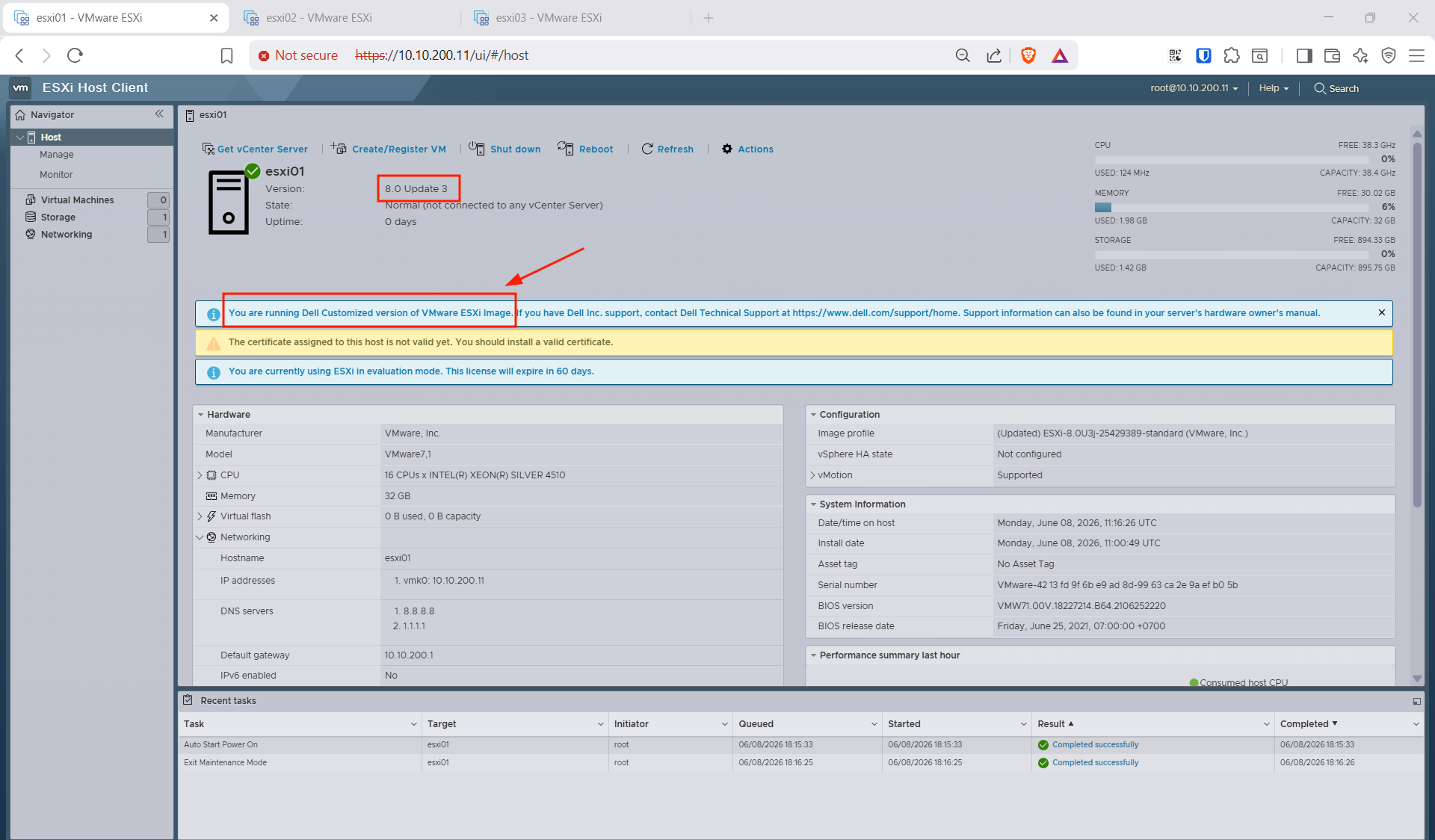Viewport: 1435px width, 840px height.
Task: Click the Search magnifier in ESXi header
Action: point(1320,88)
